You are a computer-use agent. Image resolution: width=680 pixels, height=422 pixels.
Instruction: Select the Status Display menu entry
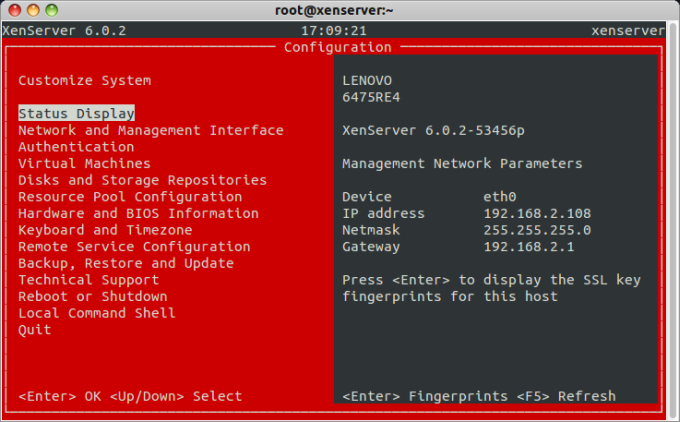[x=76, y=113]
